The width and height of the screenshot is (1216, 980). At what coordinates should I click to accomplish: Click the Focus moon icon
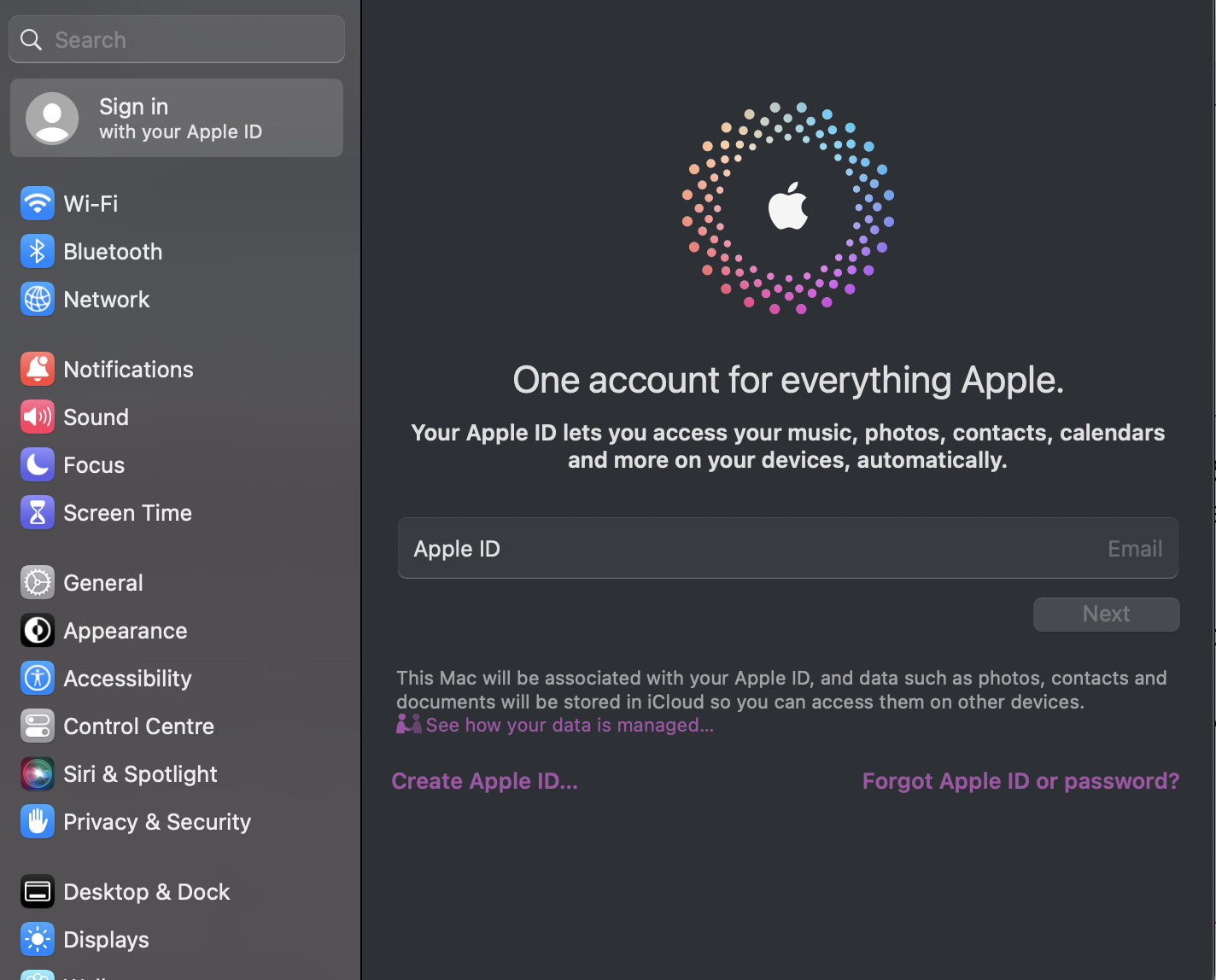(38, 464)
